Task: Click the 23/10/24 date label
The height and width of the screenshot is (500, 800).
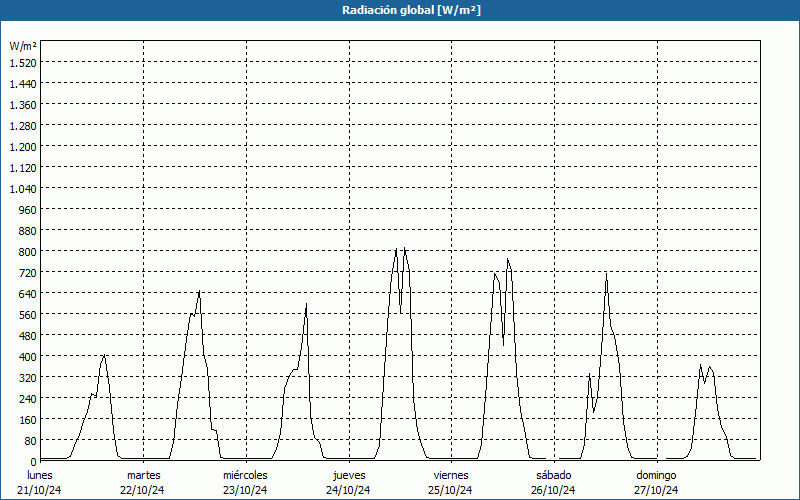Action: pyautogui.click(x=245, y=490)
